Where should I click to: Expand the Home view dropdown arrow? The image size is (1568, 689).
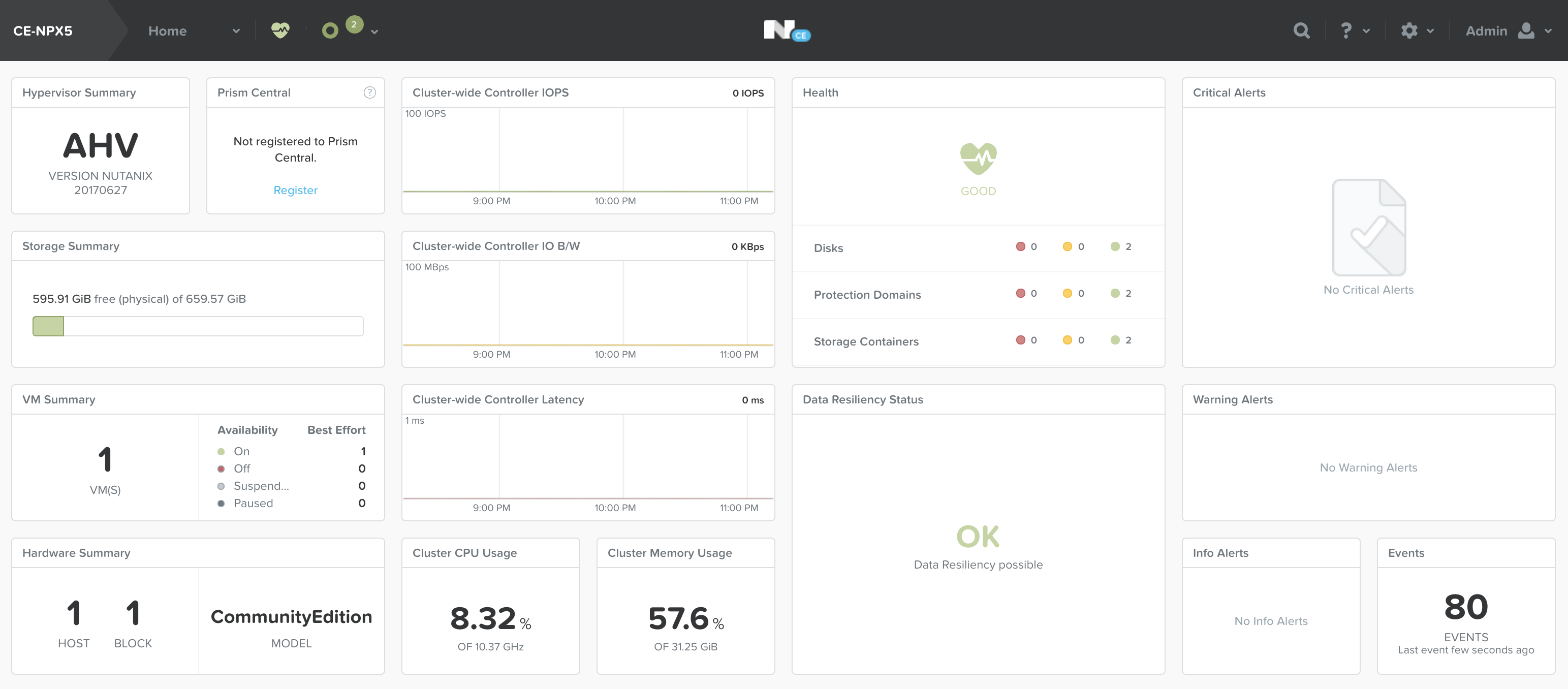pos(236,31)
